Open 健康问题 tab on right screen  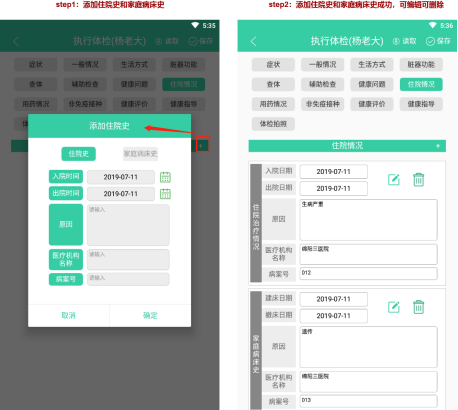(372, 84)
